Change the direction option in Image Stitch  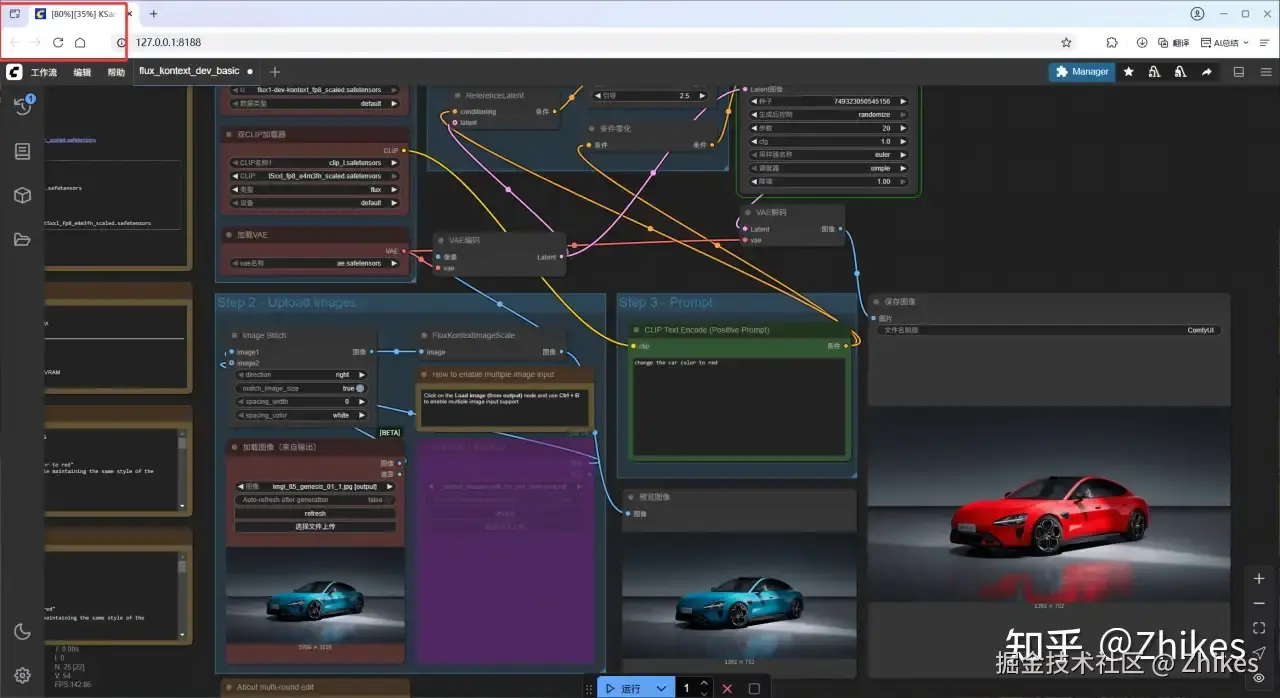[x=302, y=375]
